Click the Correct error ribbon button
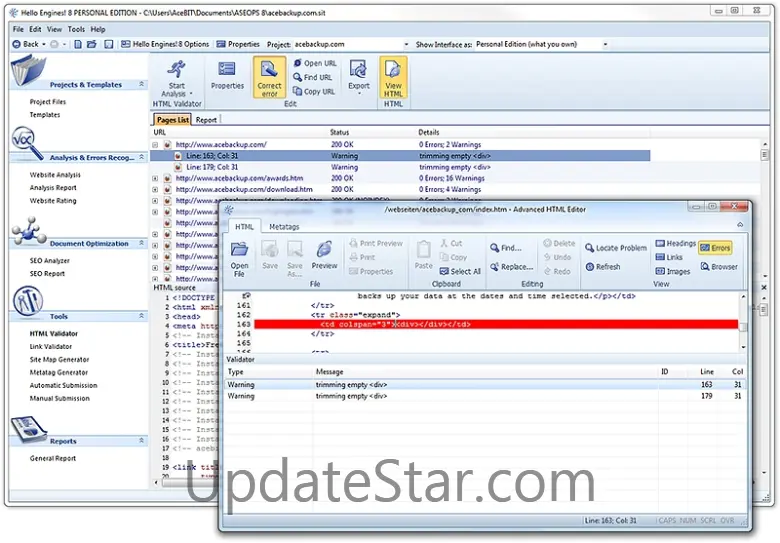Screen dimensions: 780x543 269,77
